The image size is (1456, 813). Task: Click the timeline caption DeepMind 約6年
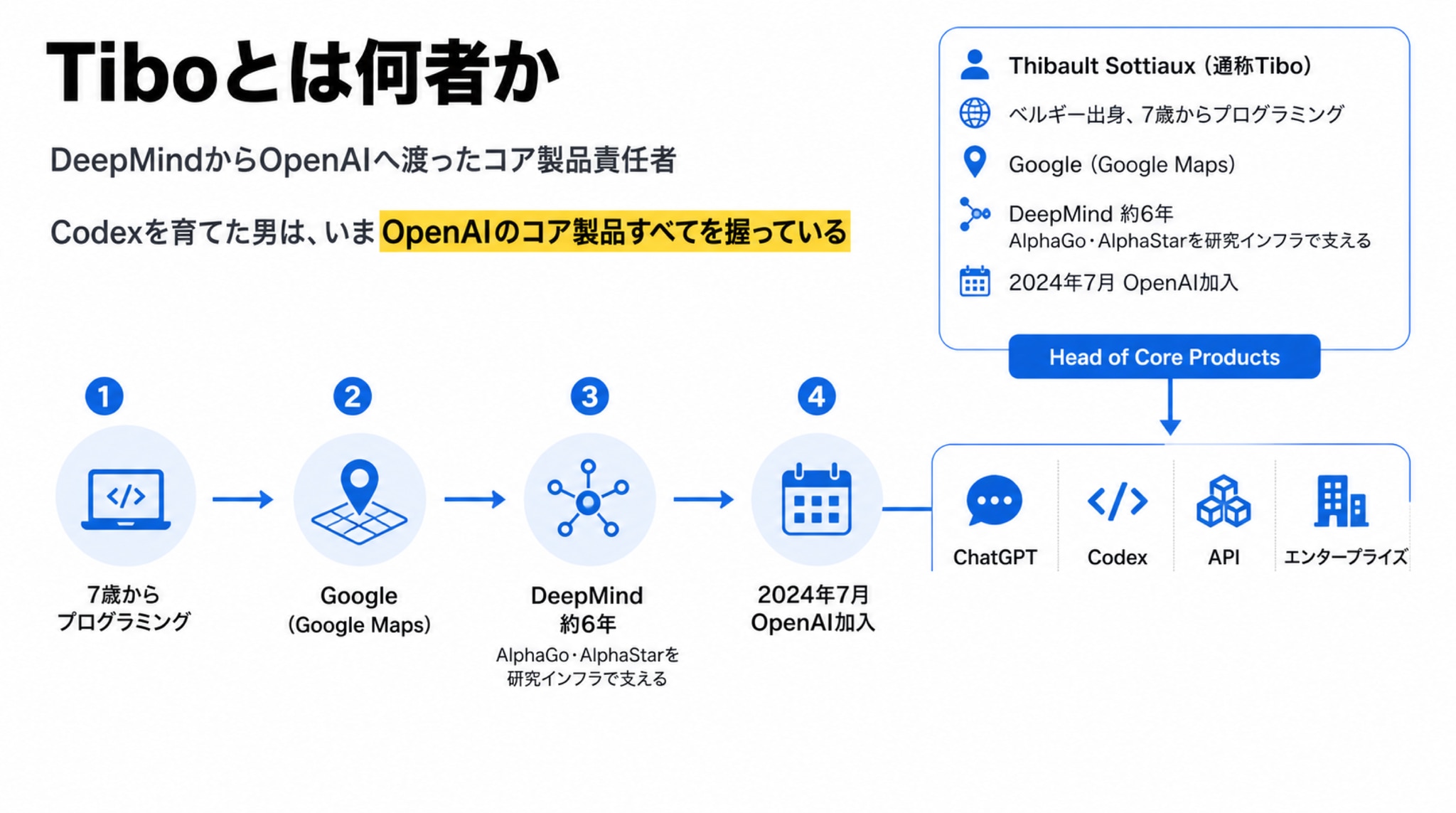tap(587, 610)
